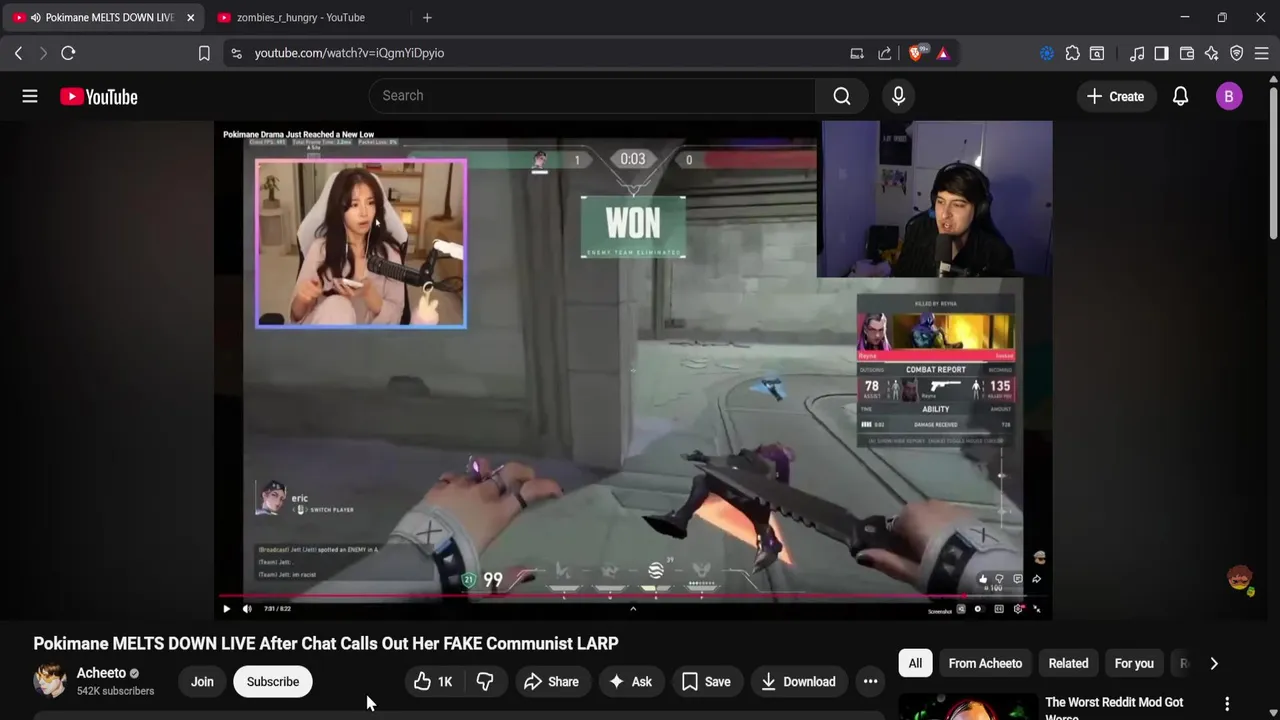Open the YouTube guide hamburger menu

[x=30, y=96]
